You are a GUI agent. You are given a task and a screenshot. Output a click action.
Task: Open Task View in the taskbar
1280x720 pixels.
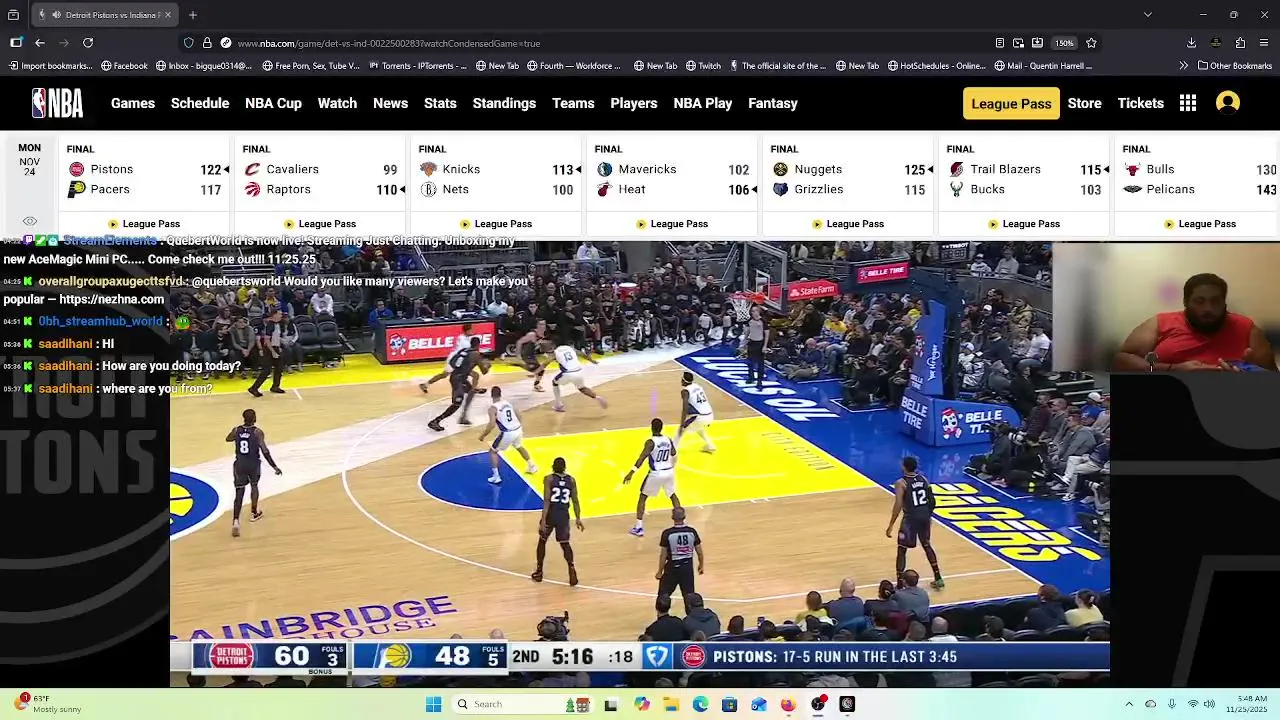tap(611, 704)
